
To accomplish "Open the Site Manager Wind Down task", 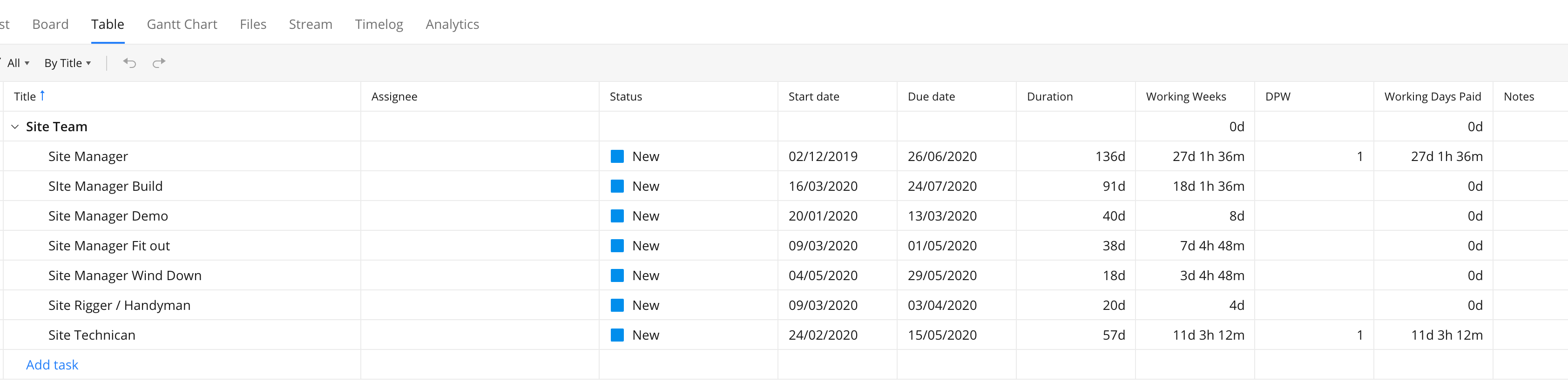I will [x=124, y=276].
